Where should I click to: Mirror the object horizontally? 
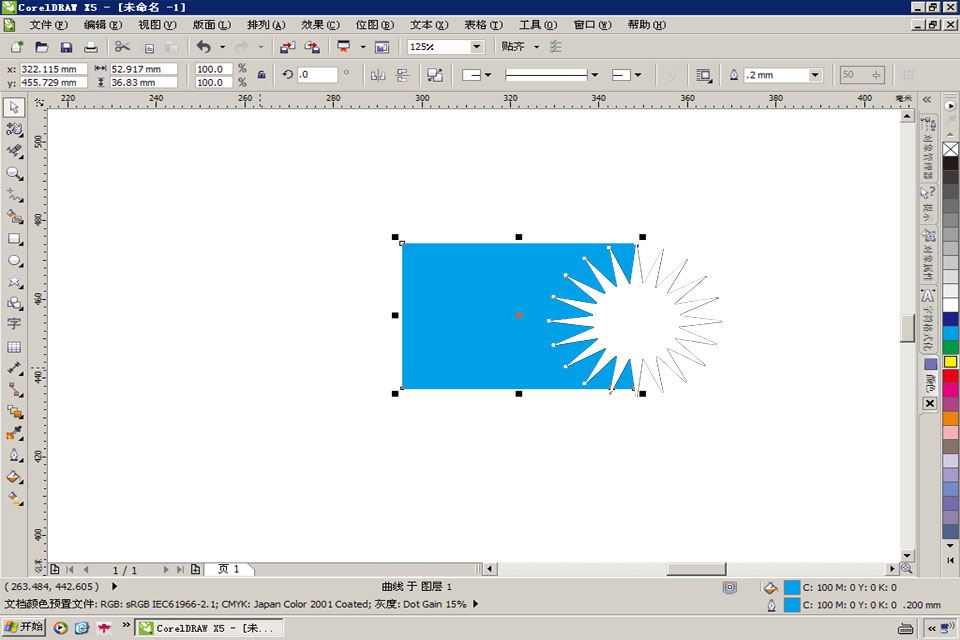click(x=378, y=75)
